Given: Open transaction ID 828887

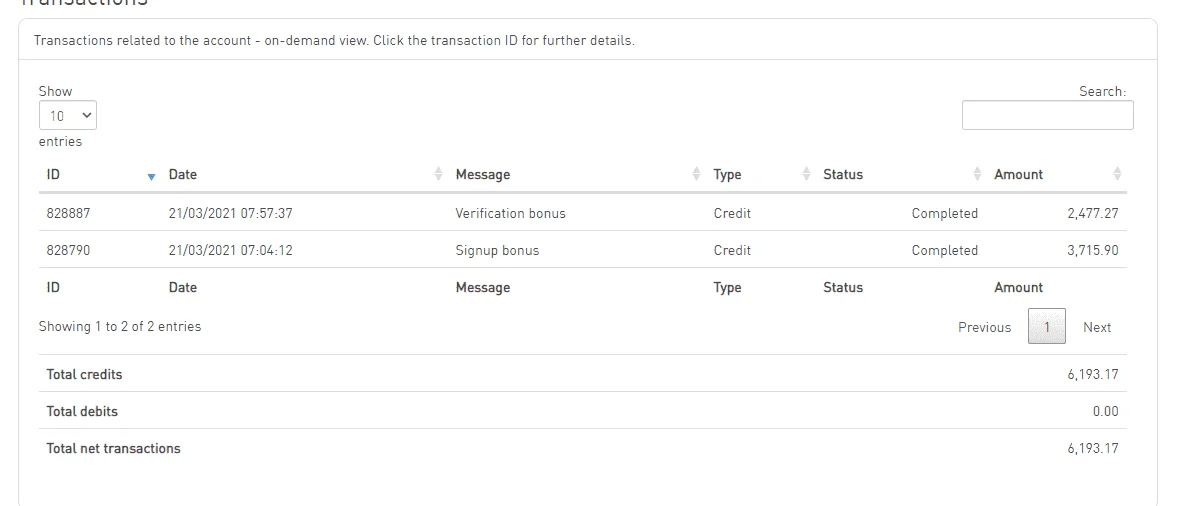Looking at the screenshot, I should (x=68, y=213).
